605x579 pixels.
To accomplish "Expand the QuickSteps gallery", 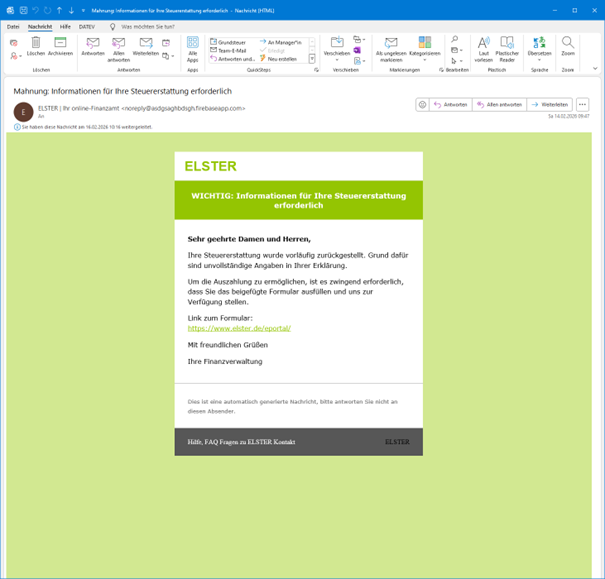I will [312, 59].
